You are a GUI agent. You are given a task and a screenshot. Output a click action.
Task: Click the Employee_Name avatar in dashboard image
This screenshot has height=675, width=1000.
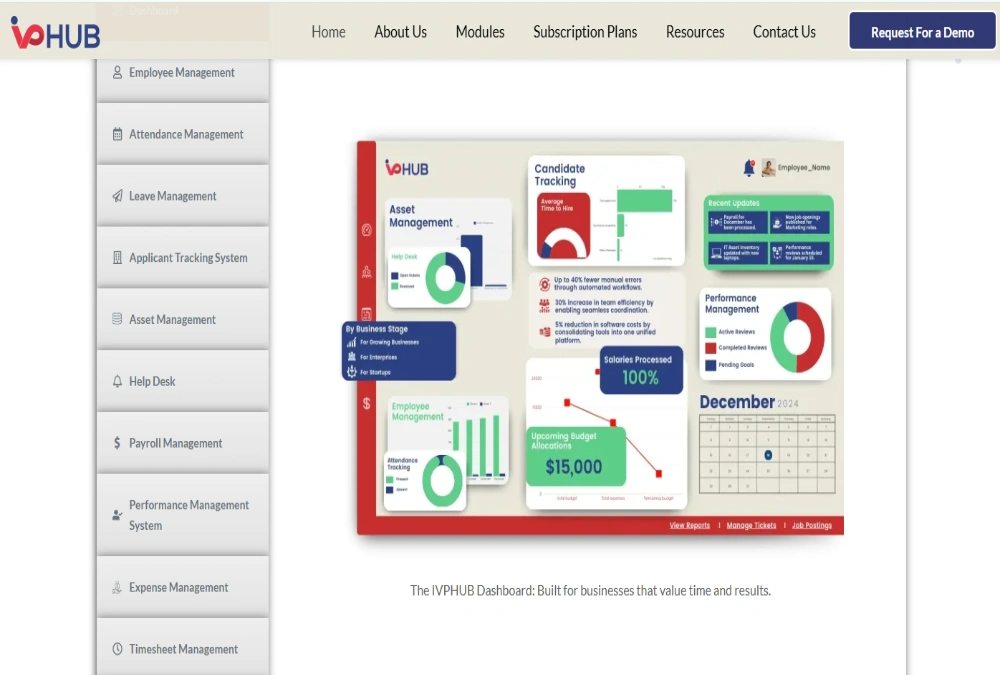768,168
